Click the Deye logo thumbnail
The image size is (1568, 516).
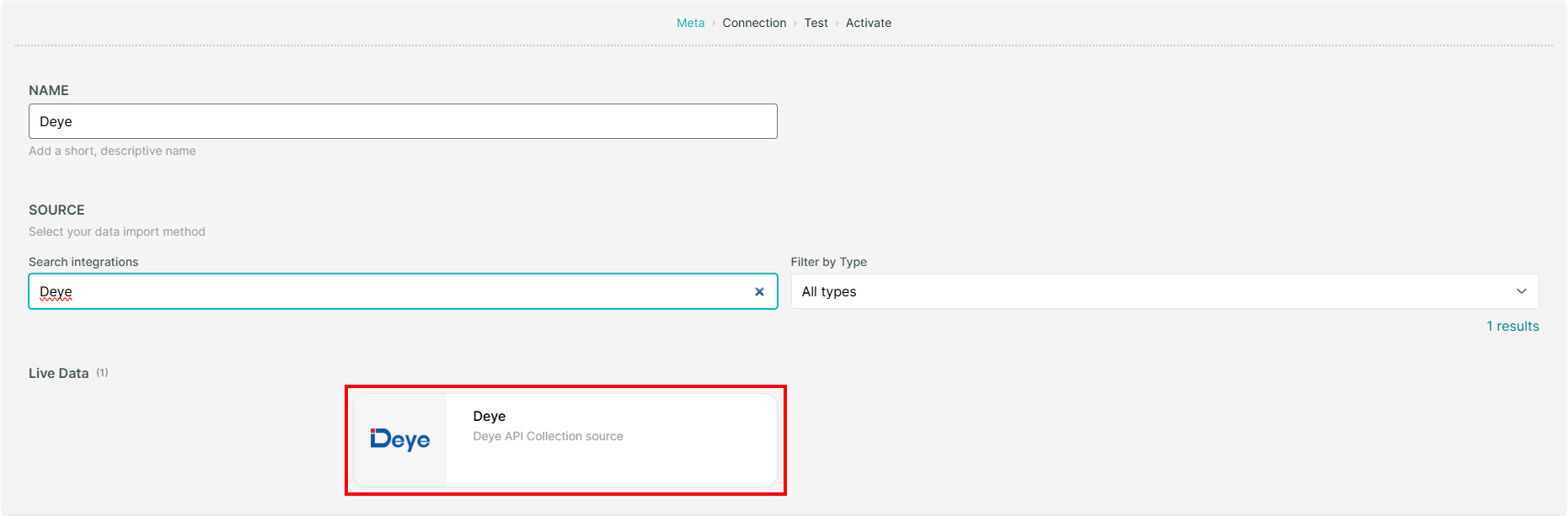tap(400, 440)
